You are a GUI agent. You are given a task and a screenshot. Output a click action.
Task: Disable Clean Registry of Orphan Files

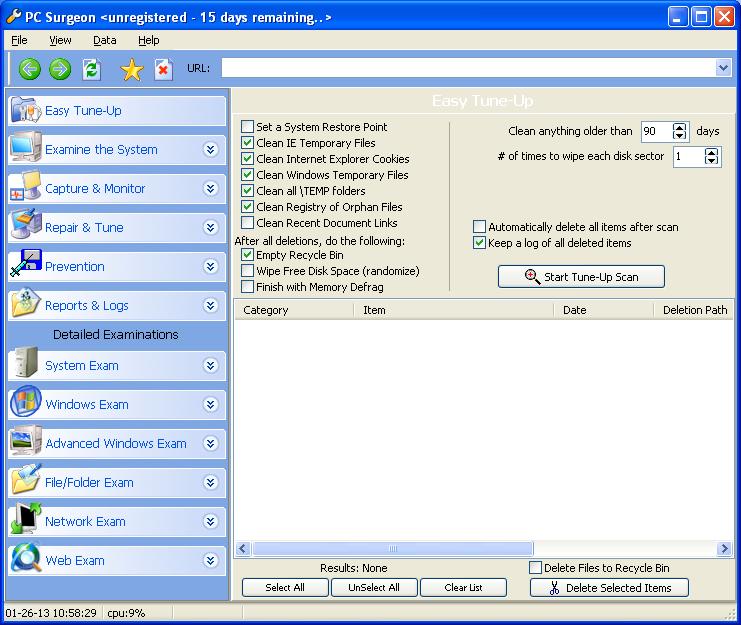pyautogui.click(x=247, y=207)
